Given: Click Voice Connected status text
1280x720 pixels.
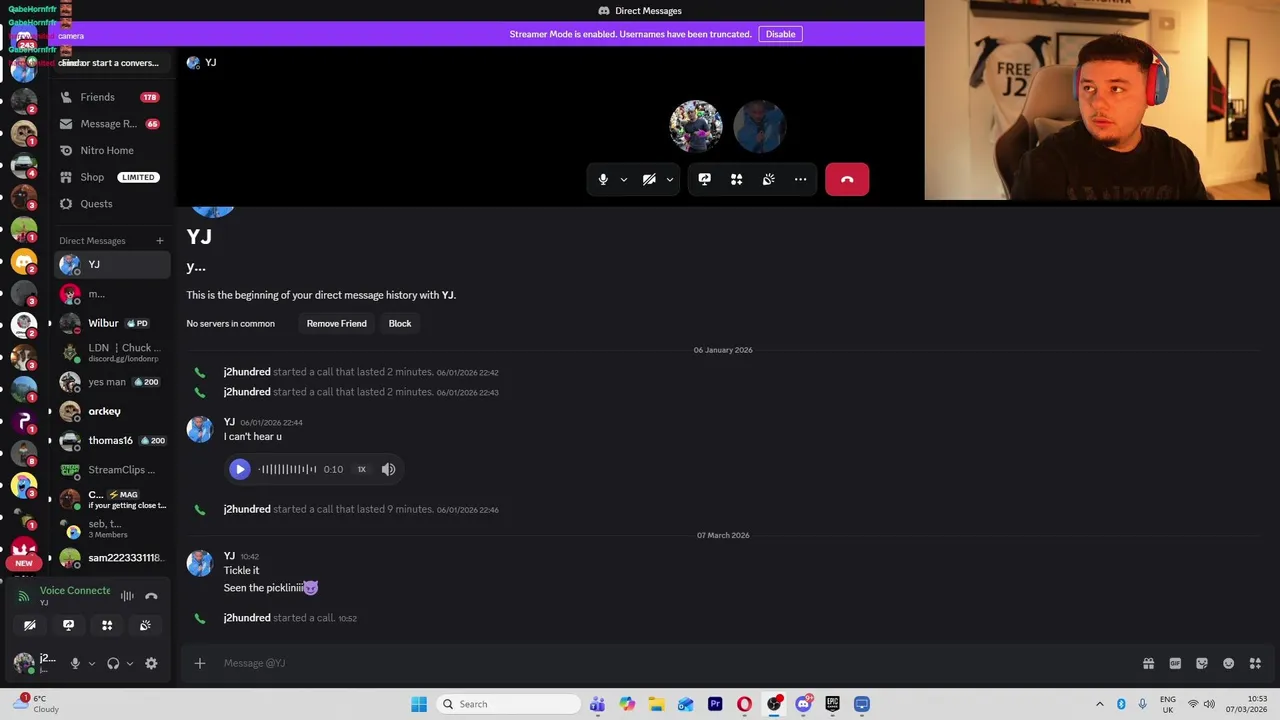Looking at the screenshot, I should 75,591.
